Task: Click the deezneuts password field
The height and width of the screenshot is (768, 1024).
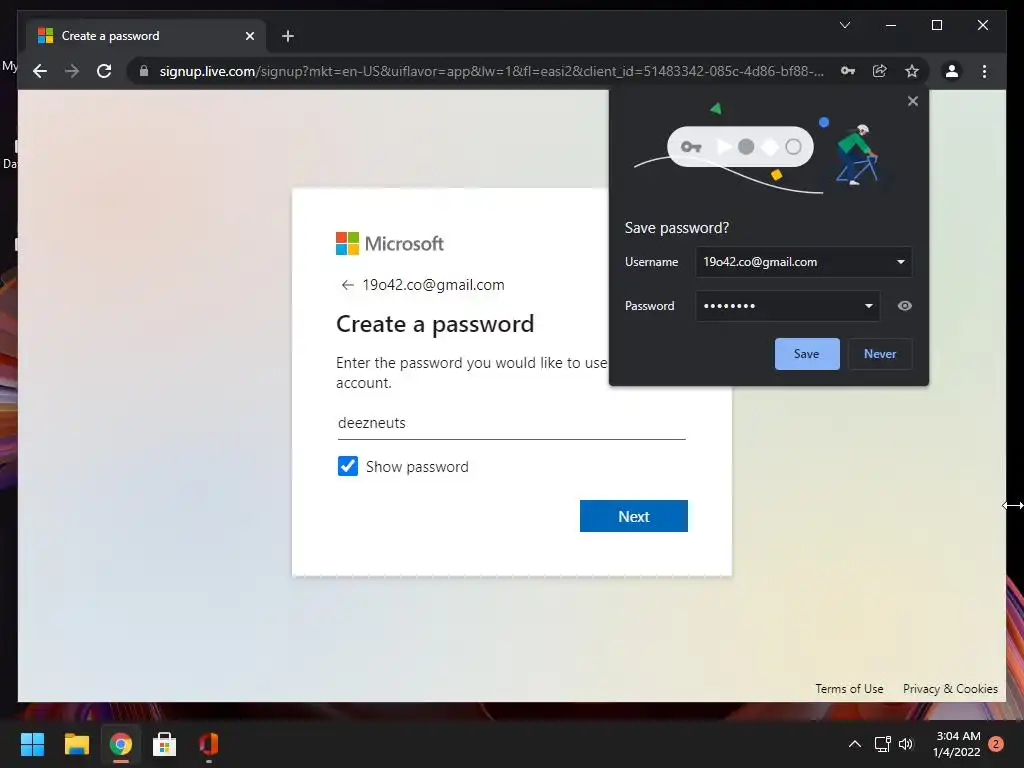Action: pos(511,423)
